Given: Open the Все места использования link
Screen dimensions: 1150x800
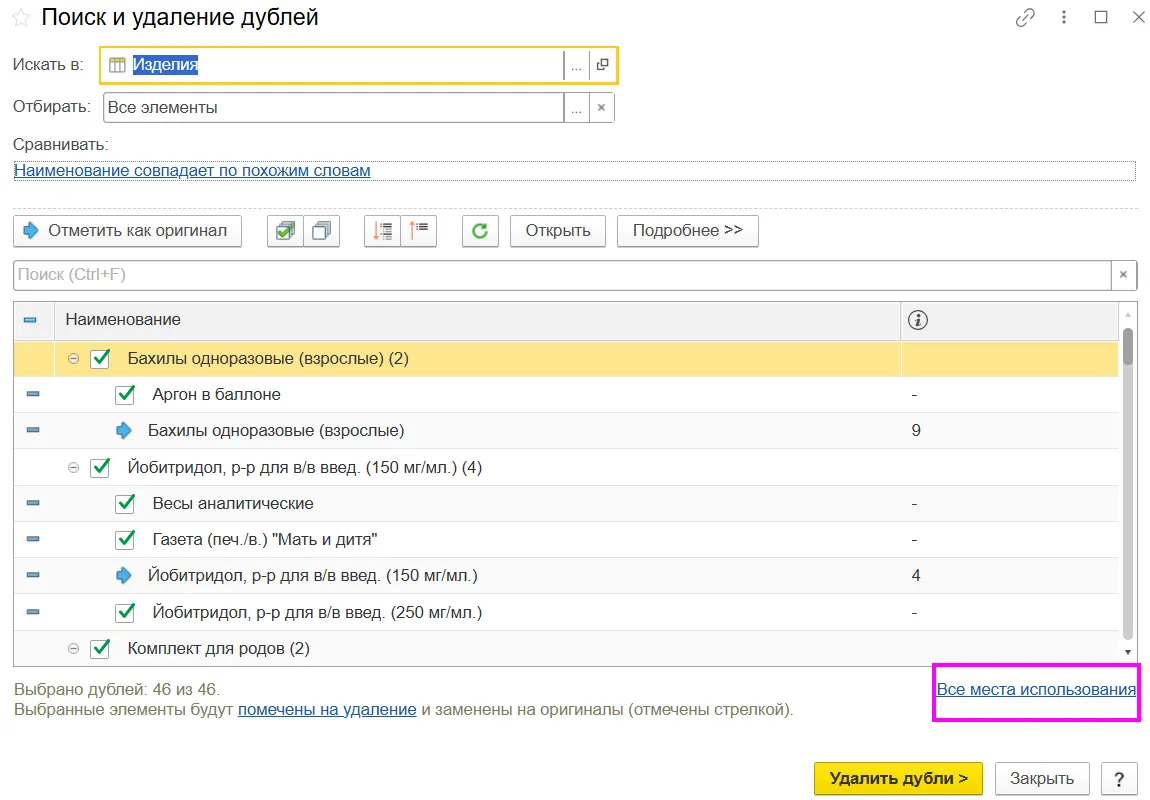Looking at the screenshot, I should tap(1036, 690).
